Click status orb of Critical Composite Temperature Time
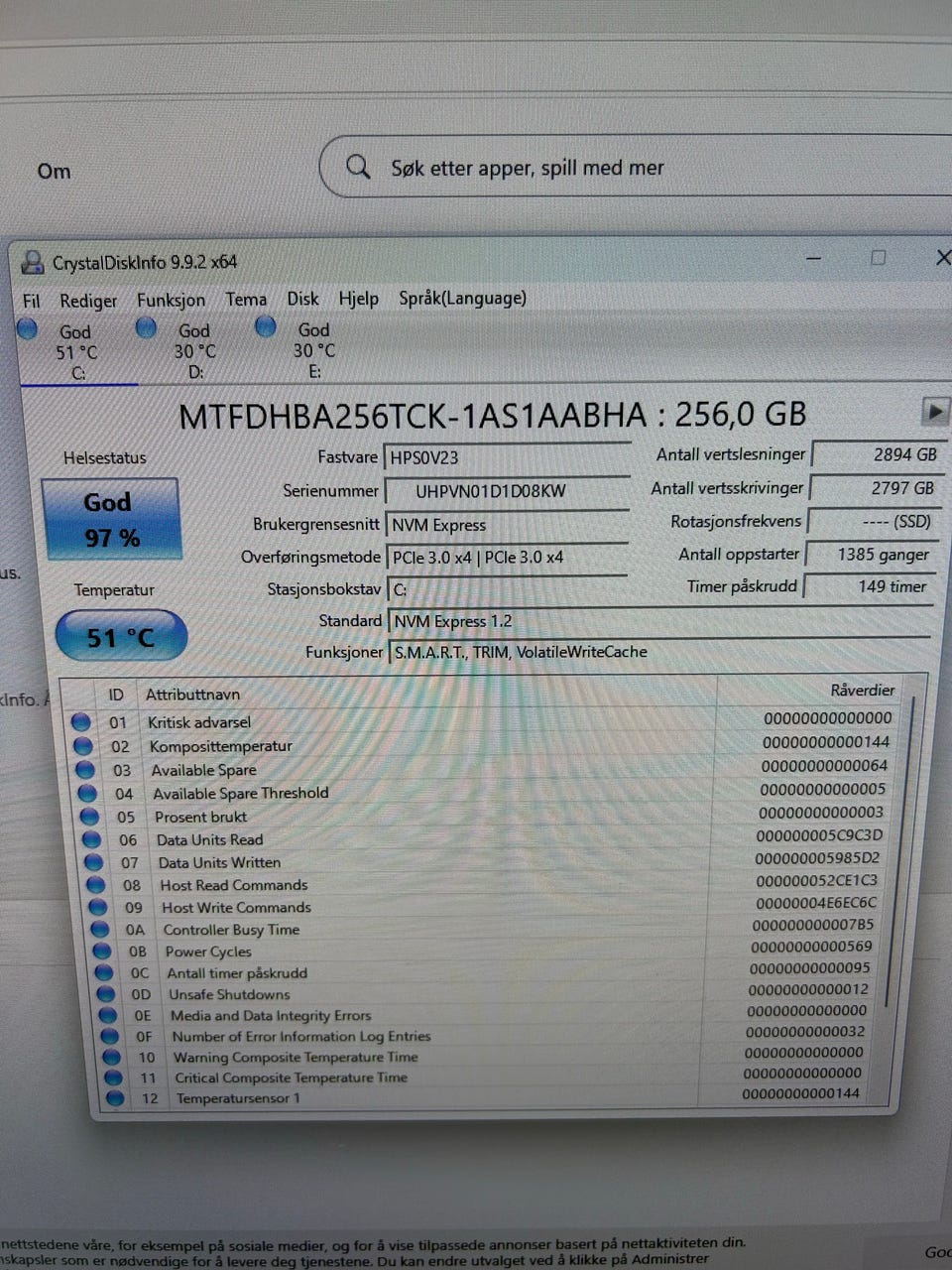The image size is (952, 1270). (x=114, y=1078)
